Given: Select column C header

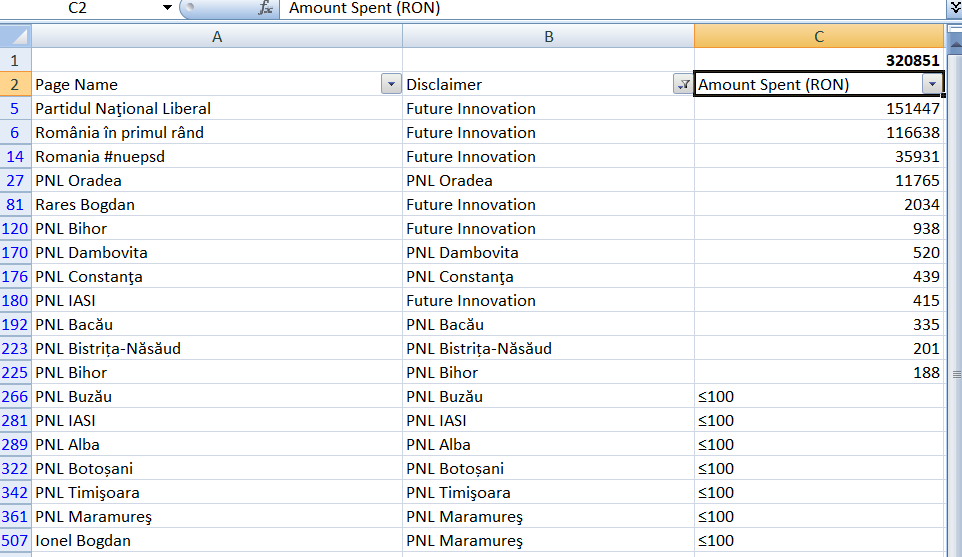Looking at the screenshot, I should coord(819,37).
